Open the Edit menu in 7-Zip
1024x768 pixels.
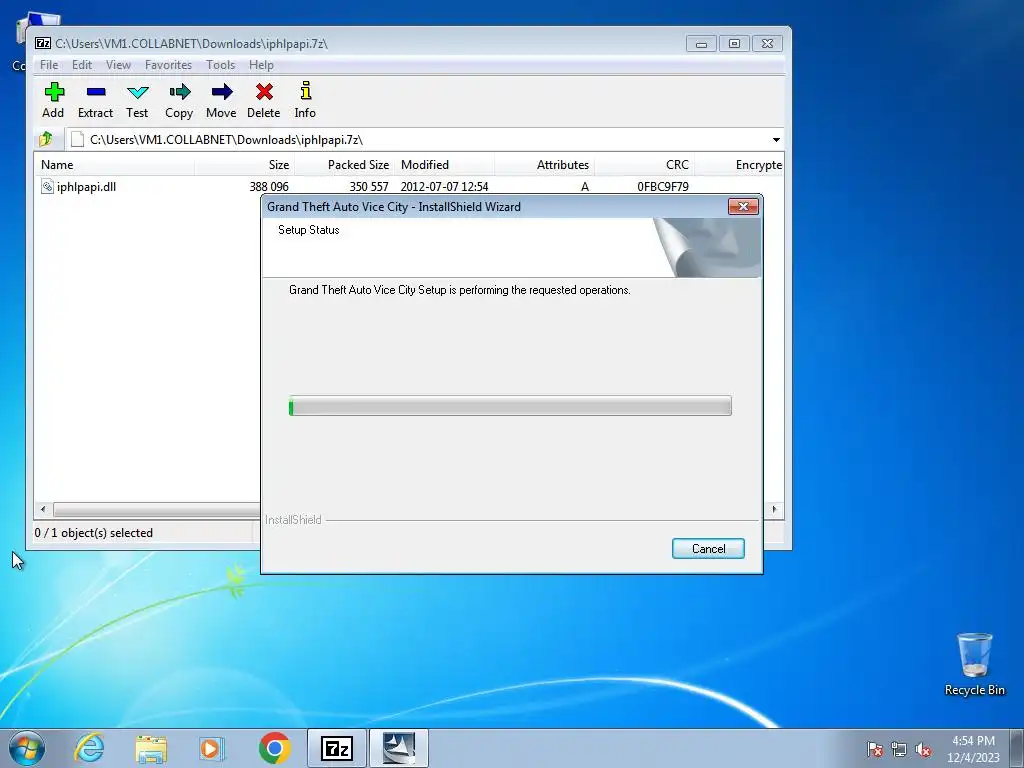(x=82, y=65)
